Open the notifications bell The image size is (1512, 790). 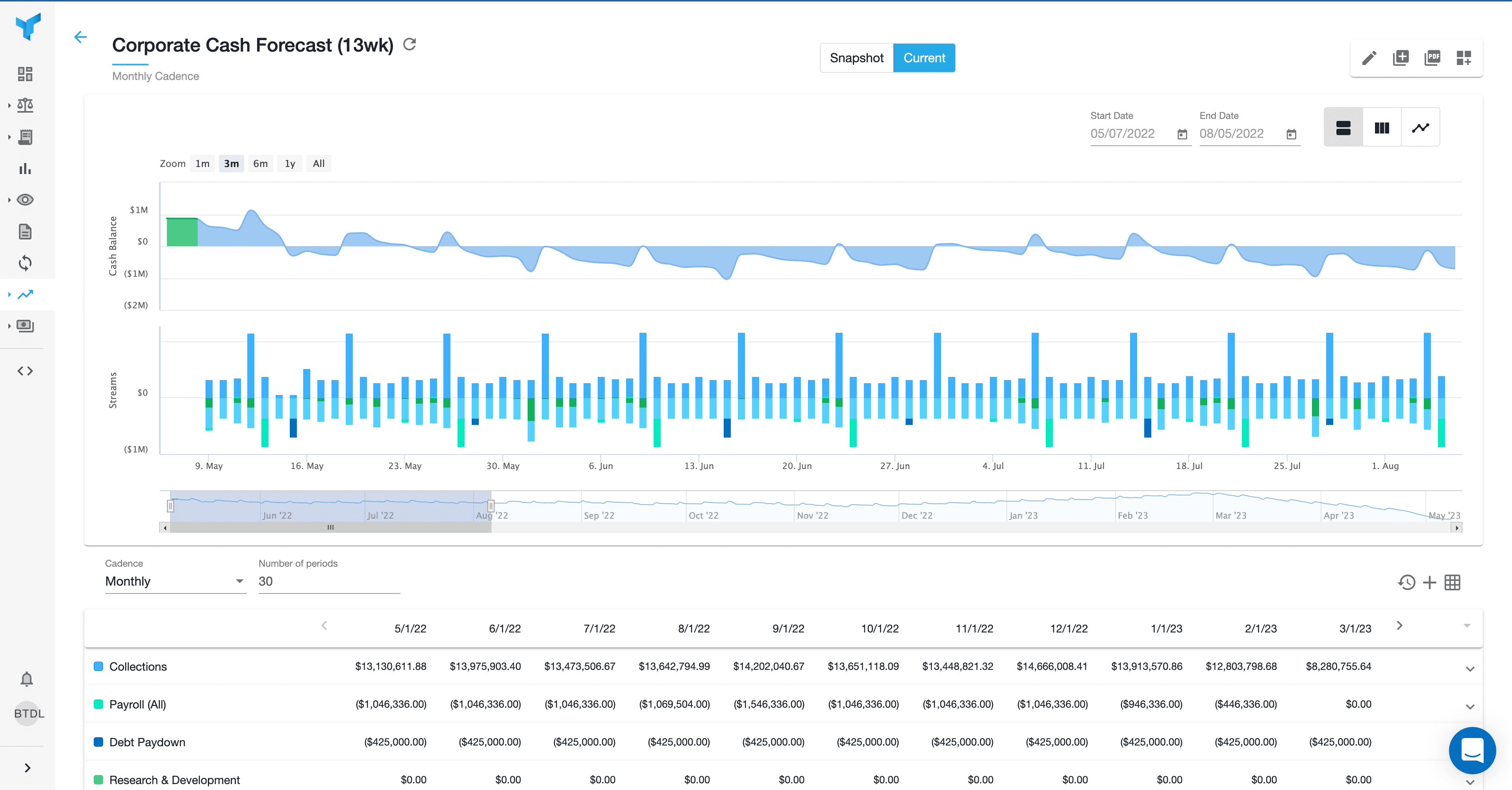pos(26,679)
